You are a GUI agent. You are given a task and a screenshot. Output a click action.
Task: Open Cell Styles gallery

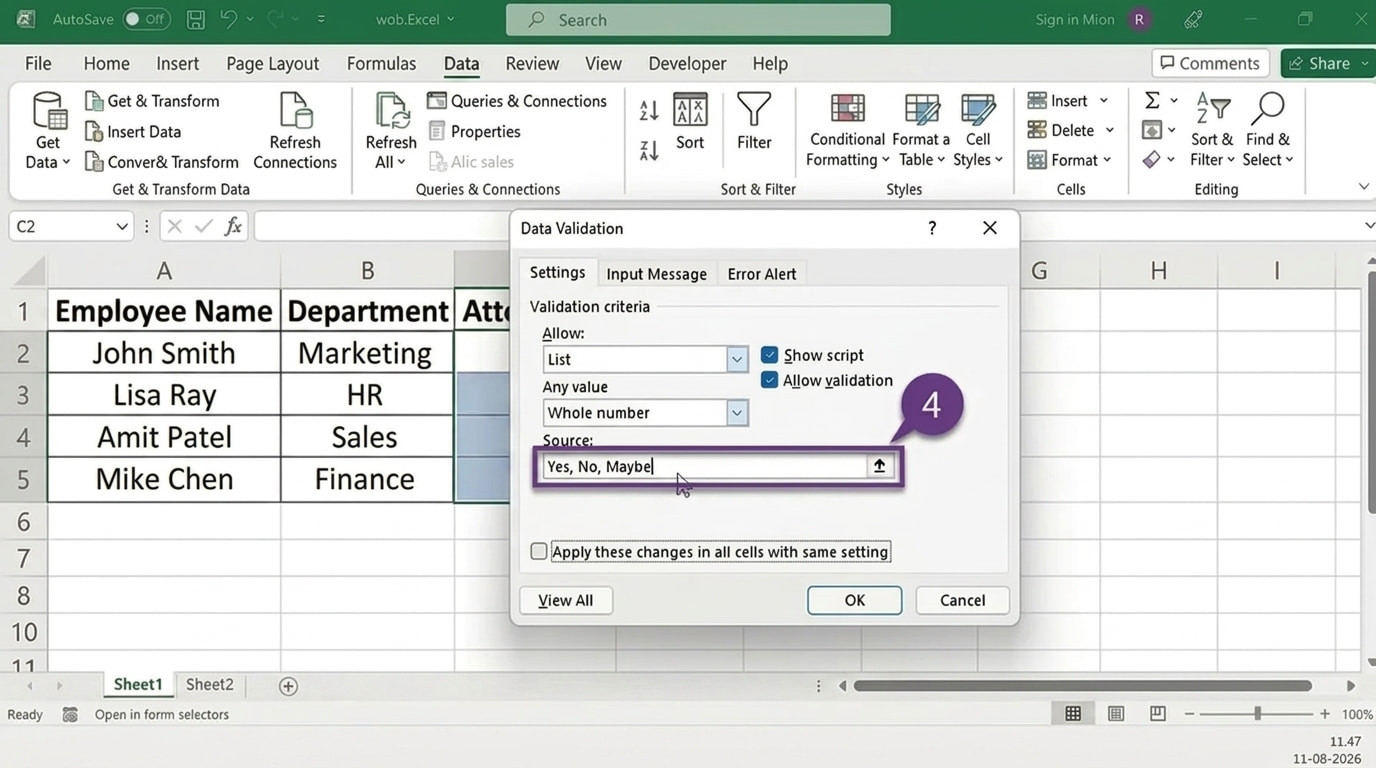(x=978, y=131)
